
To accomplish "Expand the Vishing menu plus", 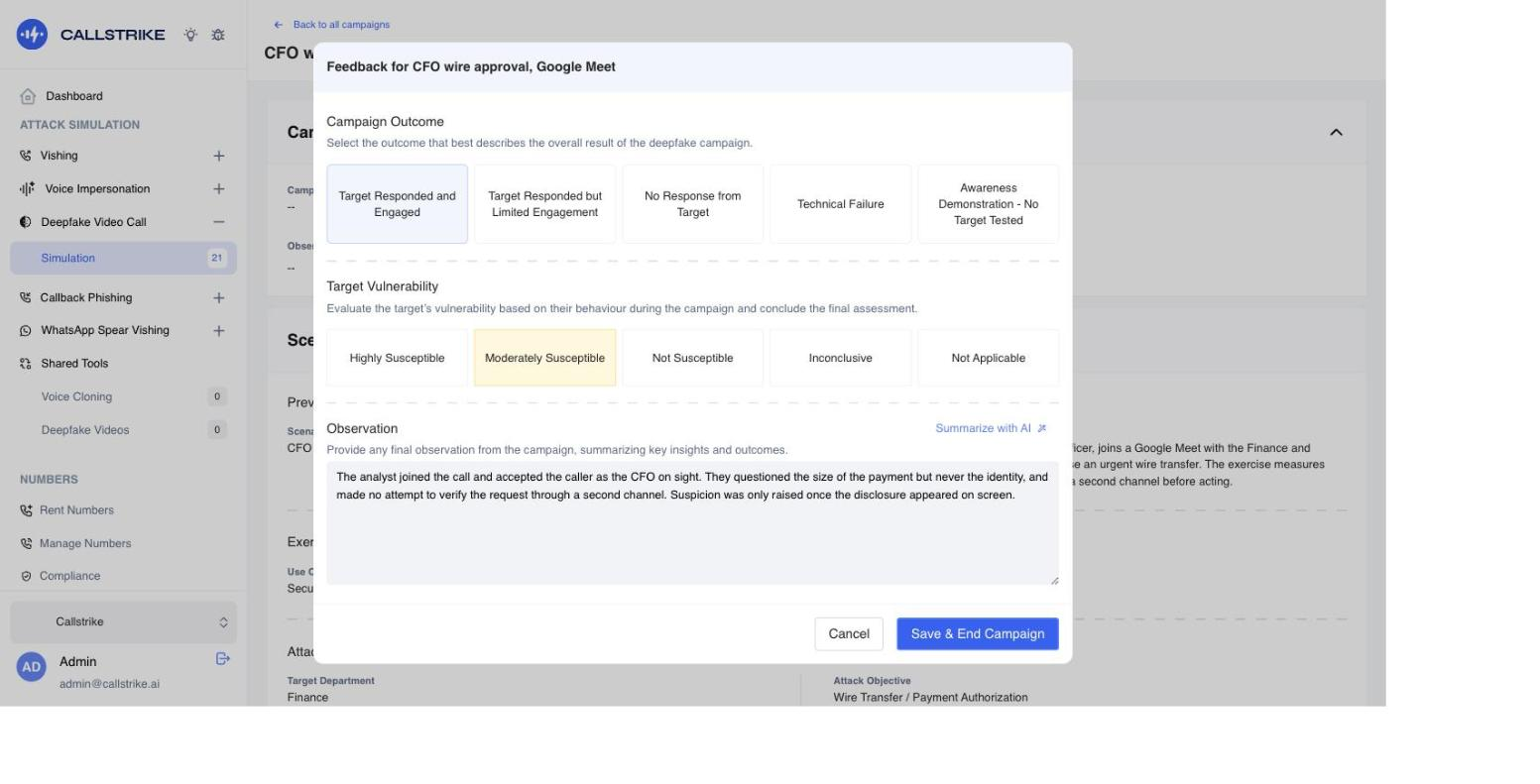I will point(219,156).
